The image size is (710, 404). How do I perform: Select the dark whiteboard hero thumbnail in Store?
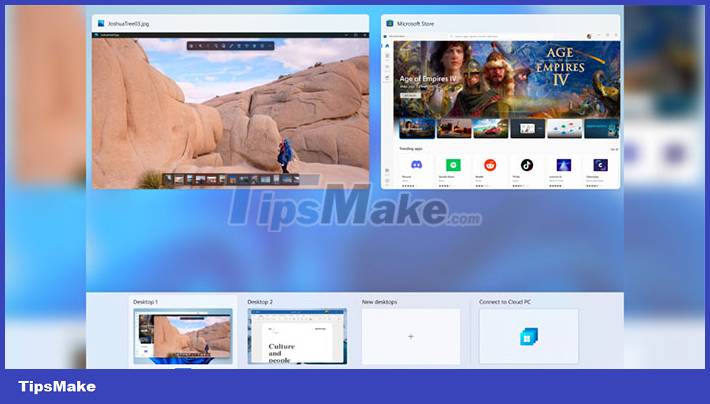pos(528,129)
